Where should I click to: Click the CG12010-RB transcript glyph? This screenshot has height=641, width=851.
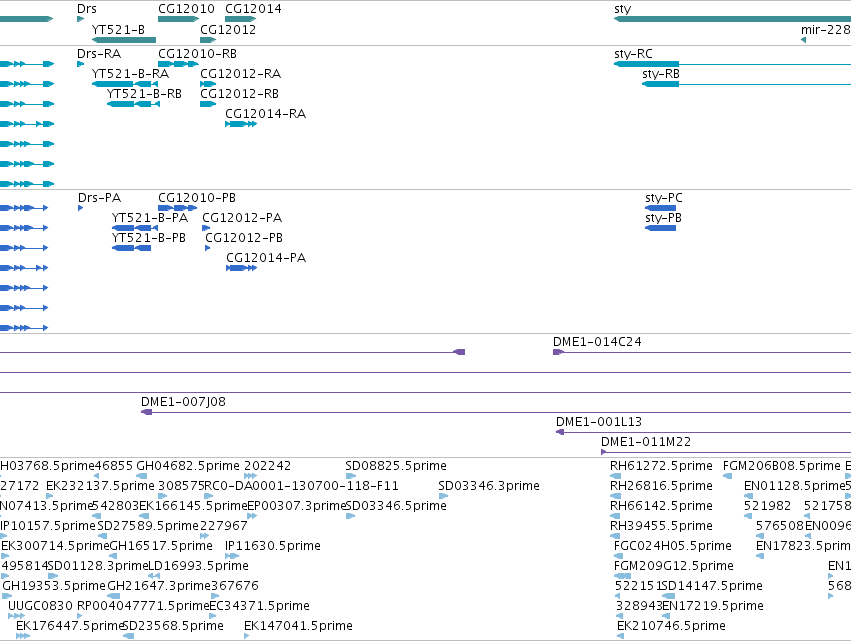click(x=179, y=64)
